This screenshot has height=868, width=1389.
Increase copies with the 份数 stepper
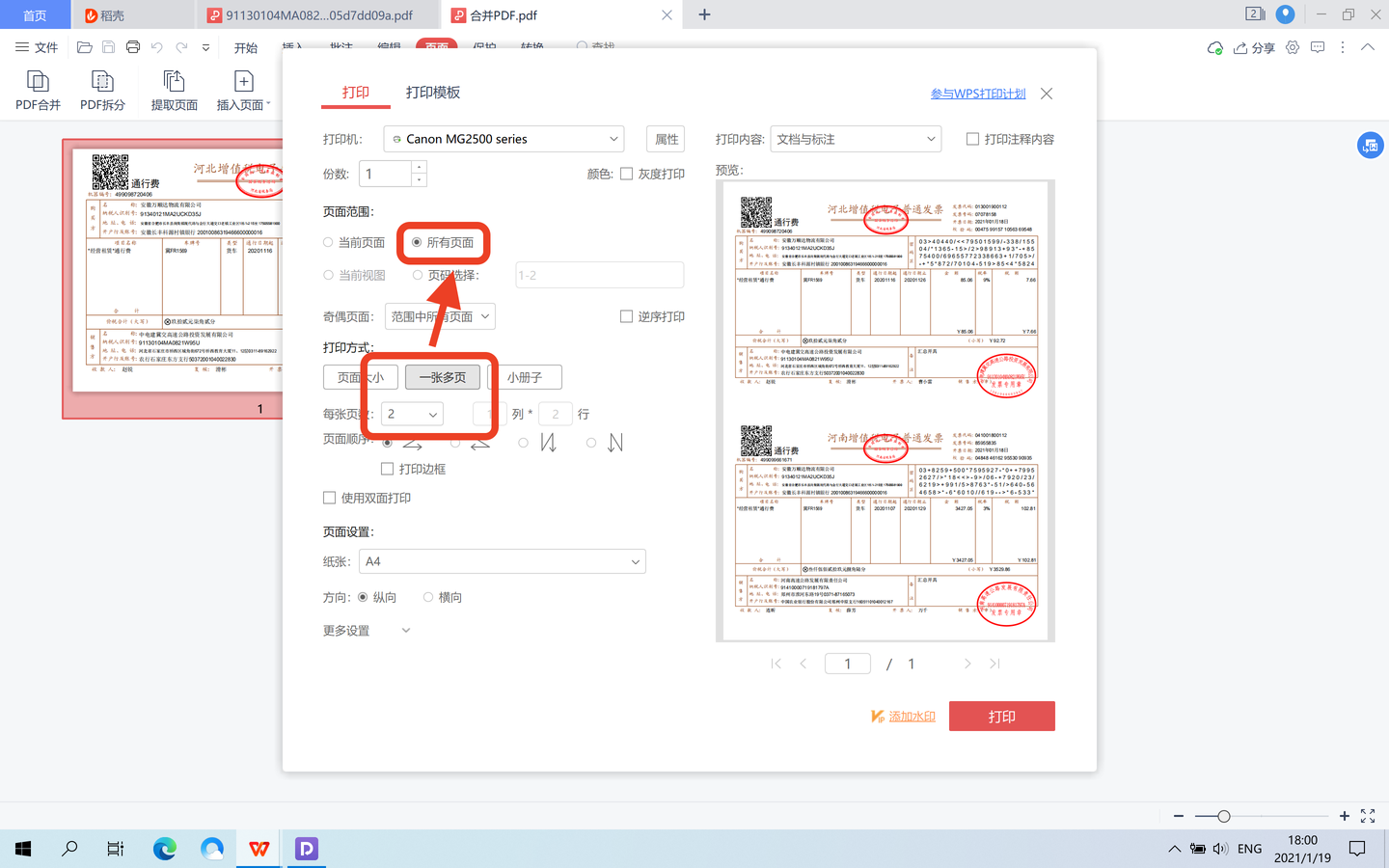[419, 167]
